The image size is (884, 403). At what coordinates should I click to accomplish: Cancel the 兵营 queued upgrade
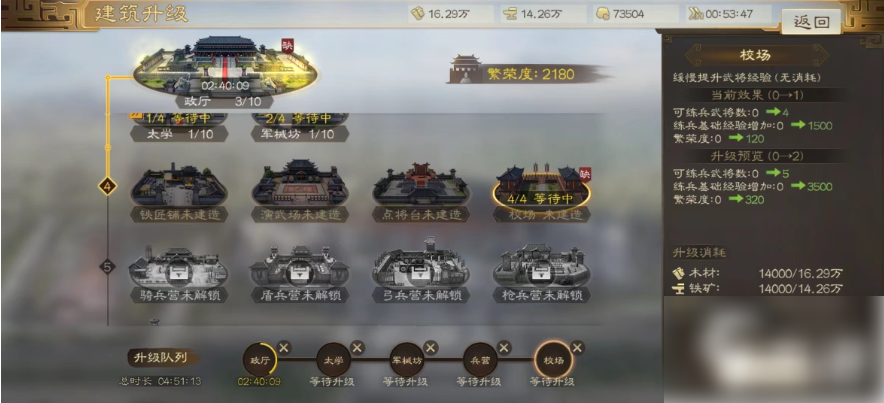coord(504,348)
